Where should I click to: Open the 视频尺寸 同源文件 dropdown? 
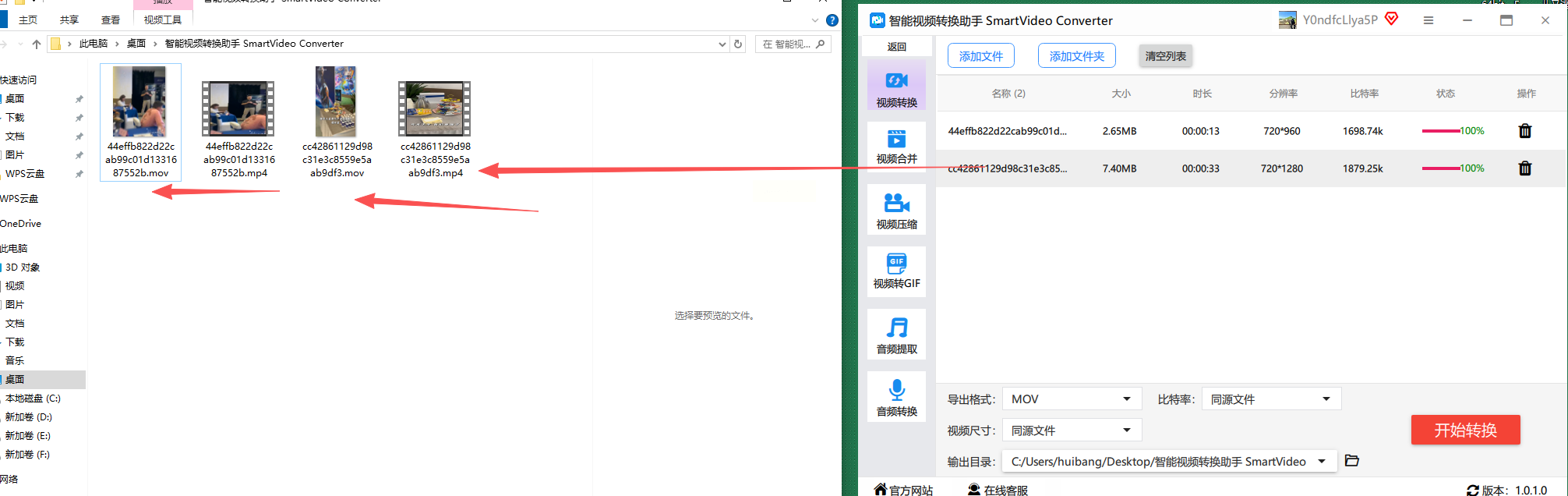(x=1072, y=430)
